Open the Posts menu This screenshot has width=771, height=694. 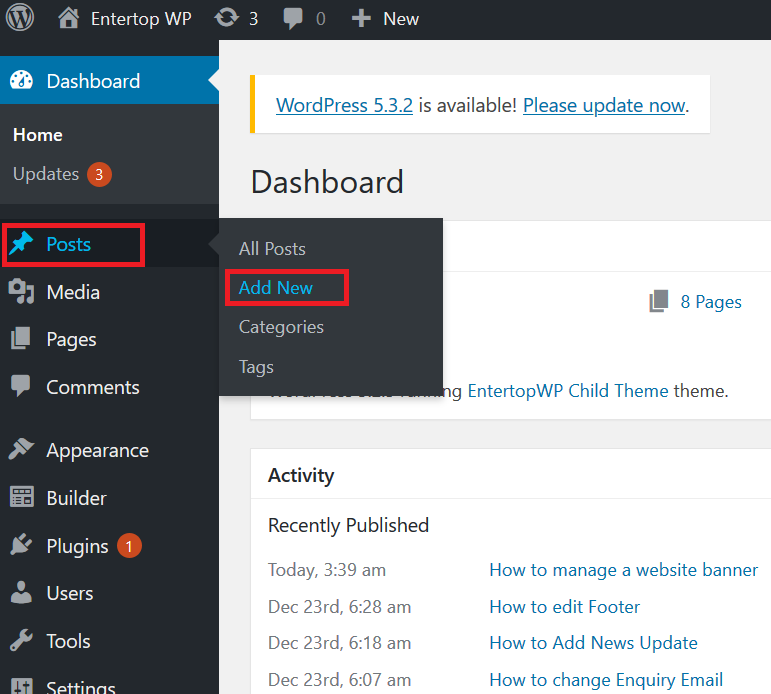coord(69,244)
